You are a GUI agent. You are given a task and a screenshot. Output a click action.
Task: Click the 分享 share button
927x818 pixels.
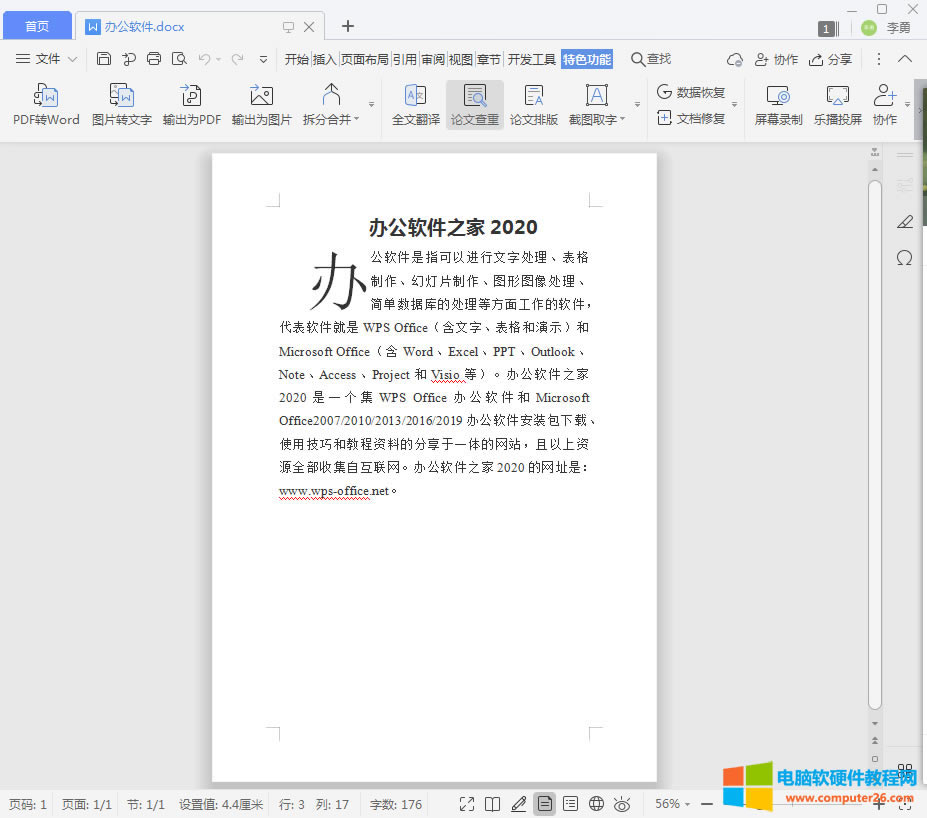(831, 59)
